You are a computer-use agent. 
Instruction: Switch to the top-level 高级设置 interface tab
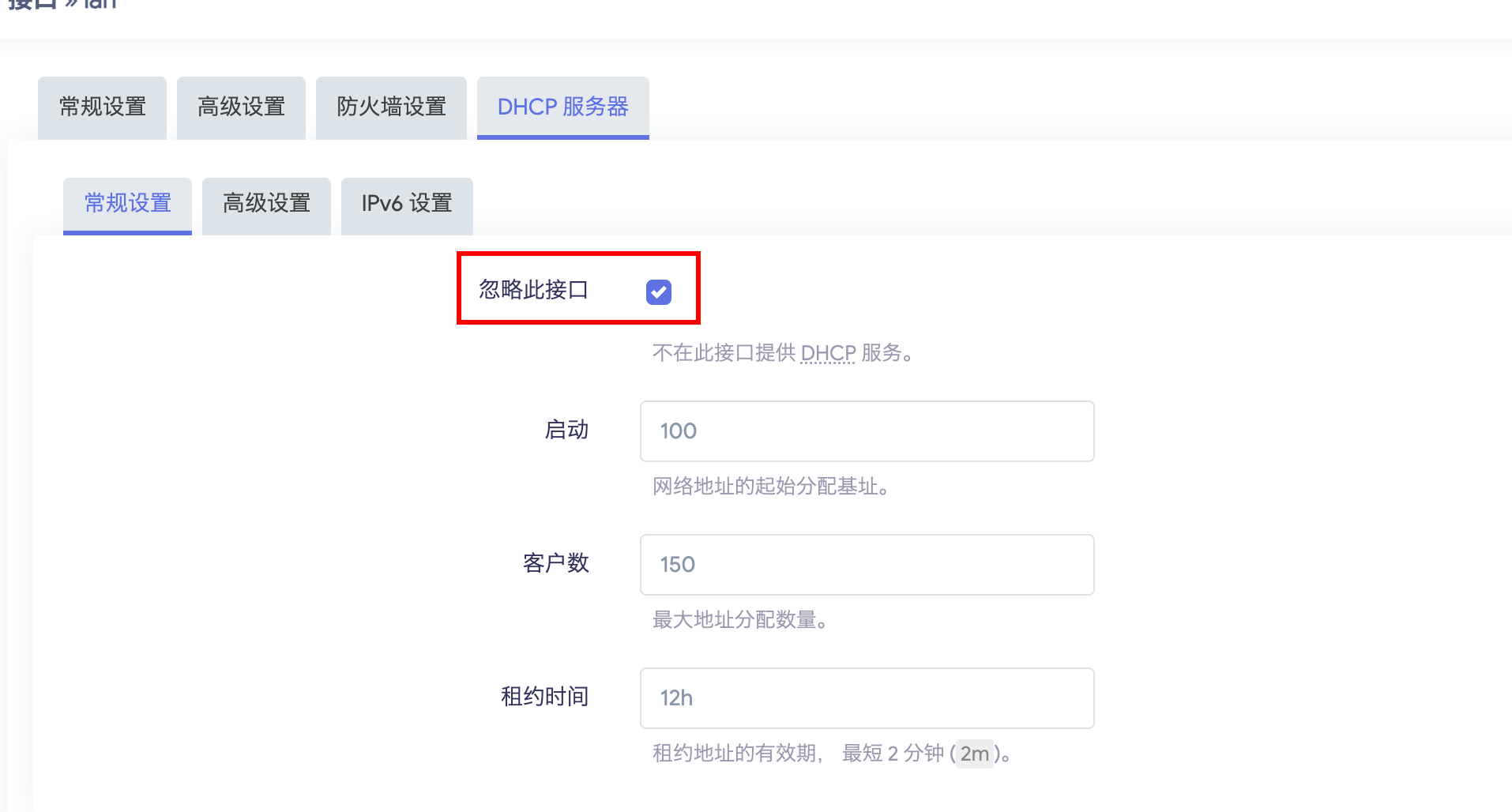coord(241,107)
